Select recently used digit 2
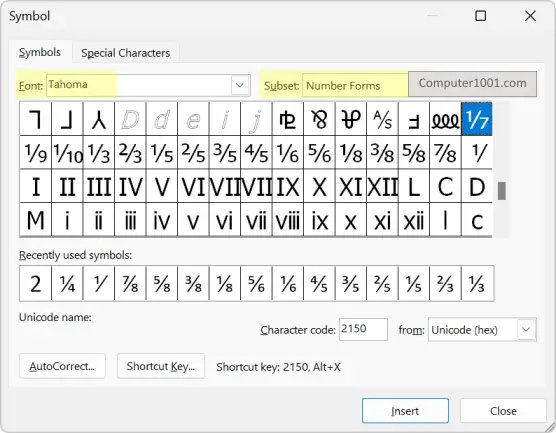Image resolution: width=556 pixels, height=433 pixels. click(x=35, y=283)
